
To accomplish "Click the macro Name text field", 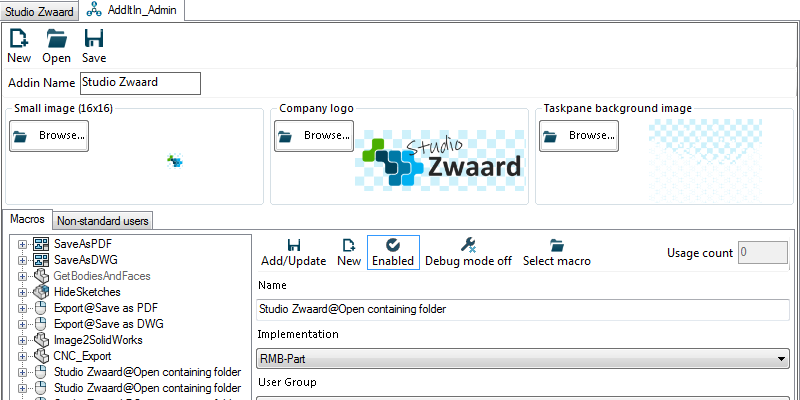I will (x=523, y=309).
